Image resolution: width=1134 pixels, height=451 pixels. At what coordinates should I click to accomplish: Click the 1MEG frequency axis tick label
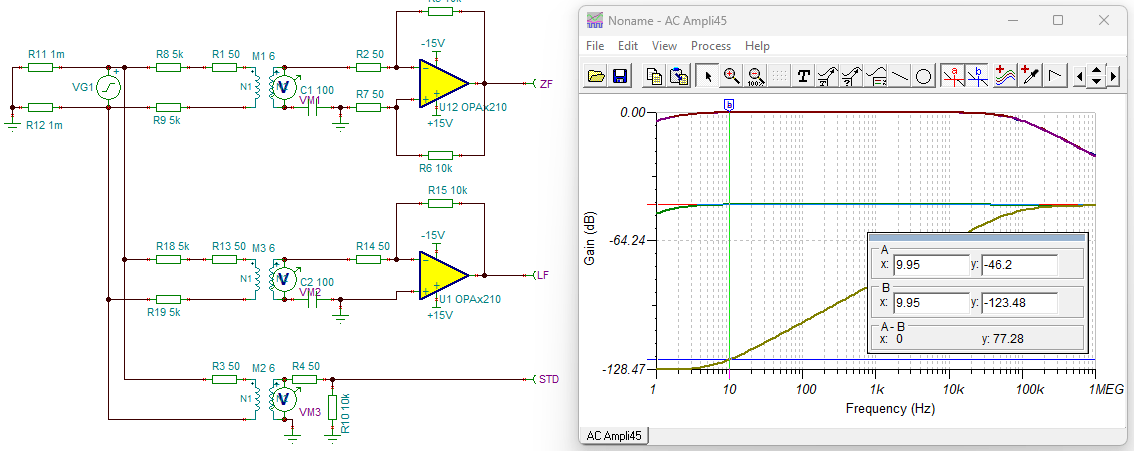[1107, 390]
